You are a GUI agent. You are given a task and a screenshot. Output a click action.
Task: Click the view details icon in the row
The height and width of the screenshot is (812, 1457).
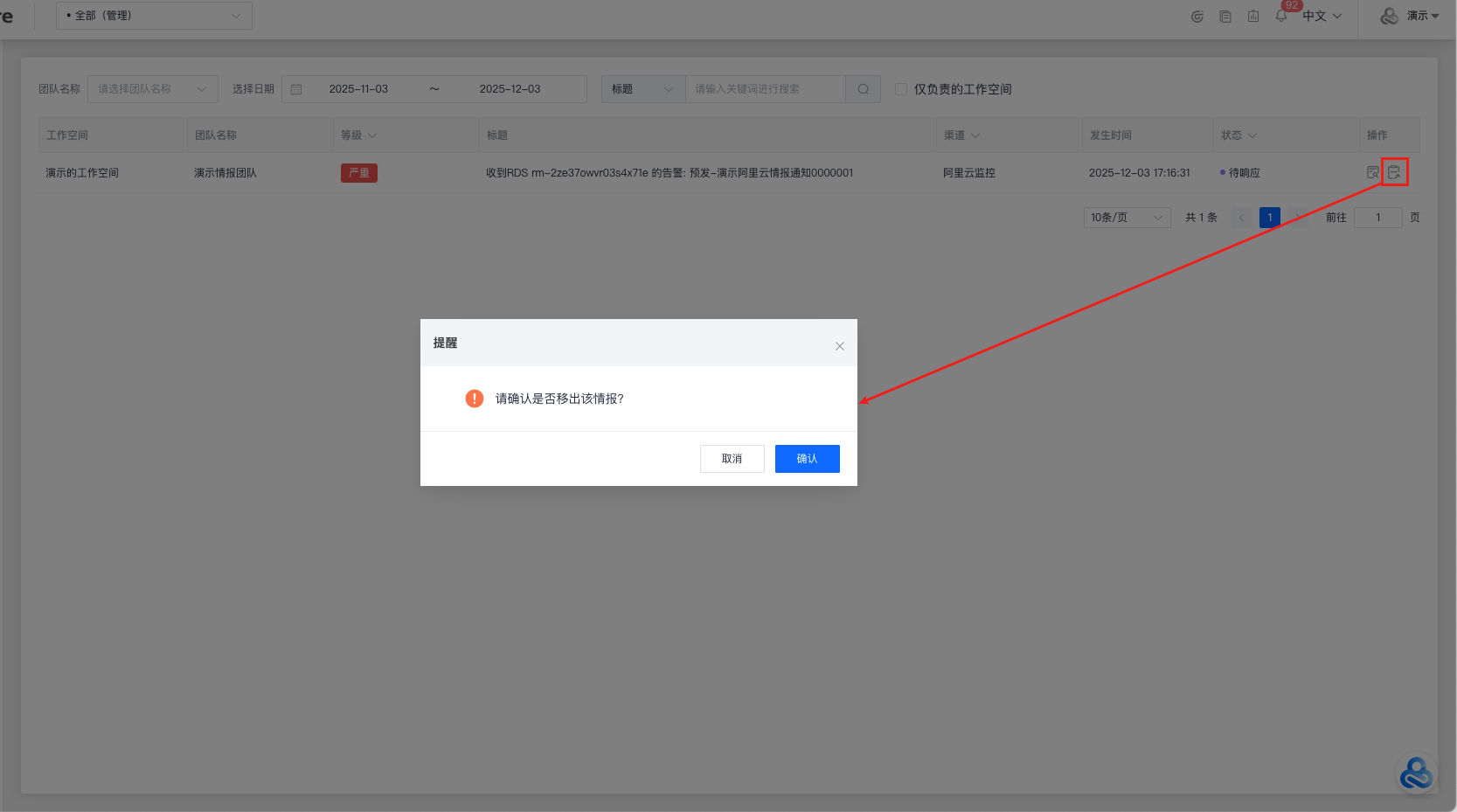[x=1372, y=173]
